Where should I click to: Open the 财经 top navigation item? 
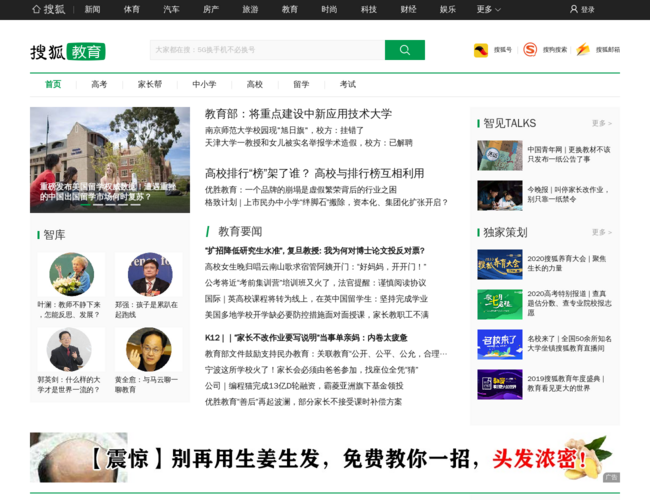tap(408, 9)
